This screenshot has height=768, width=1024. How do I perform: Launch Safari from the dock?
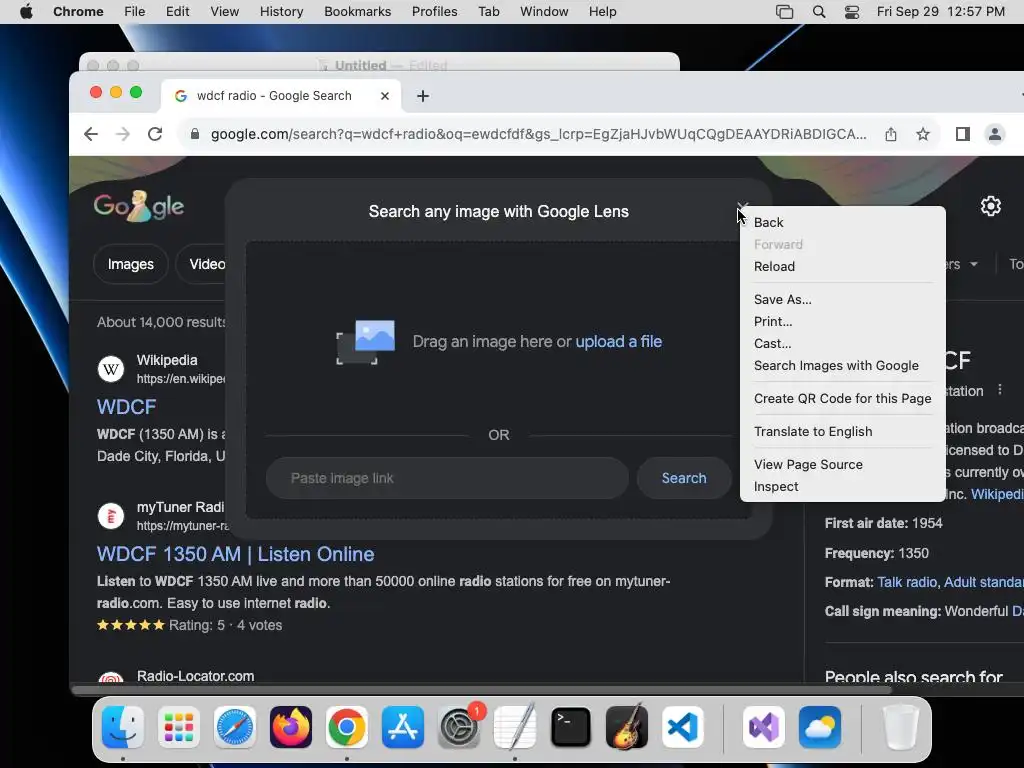[234, 727]
